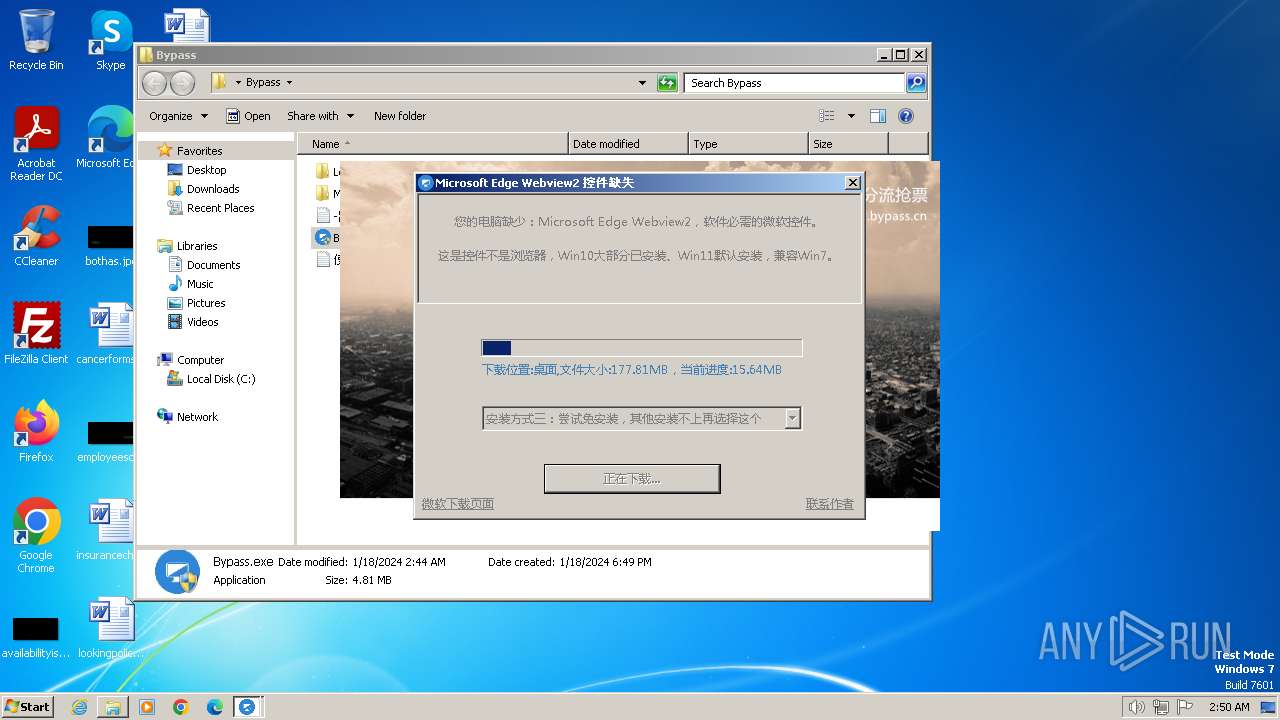1280x720 pixels.
Task: Open Microsoft Edge desktop shortcut
Action: 107,138
